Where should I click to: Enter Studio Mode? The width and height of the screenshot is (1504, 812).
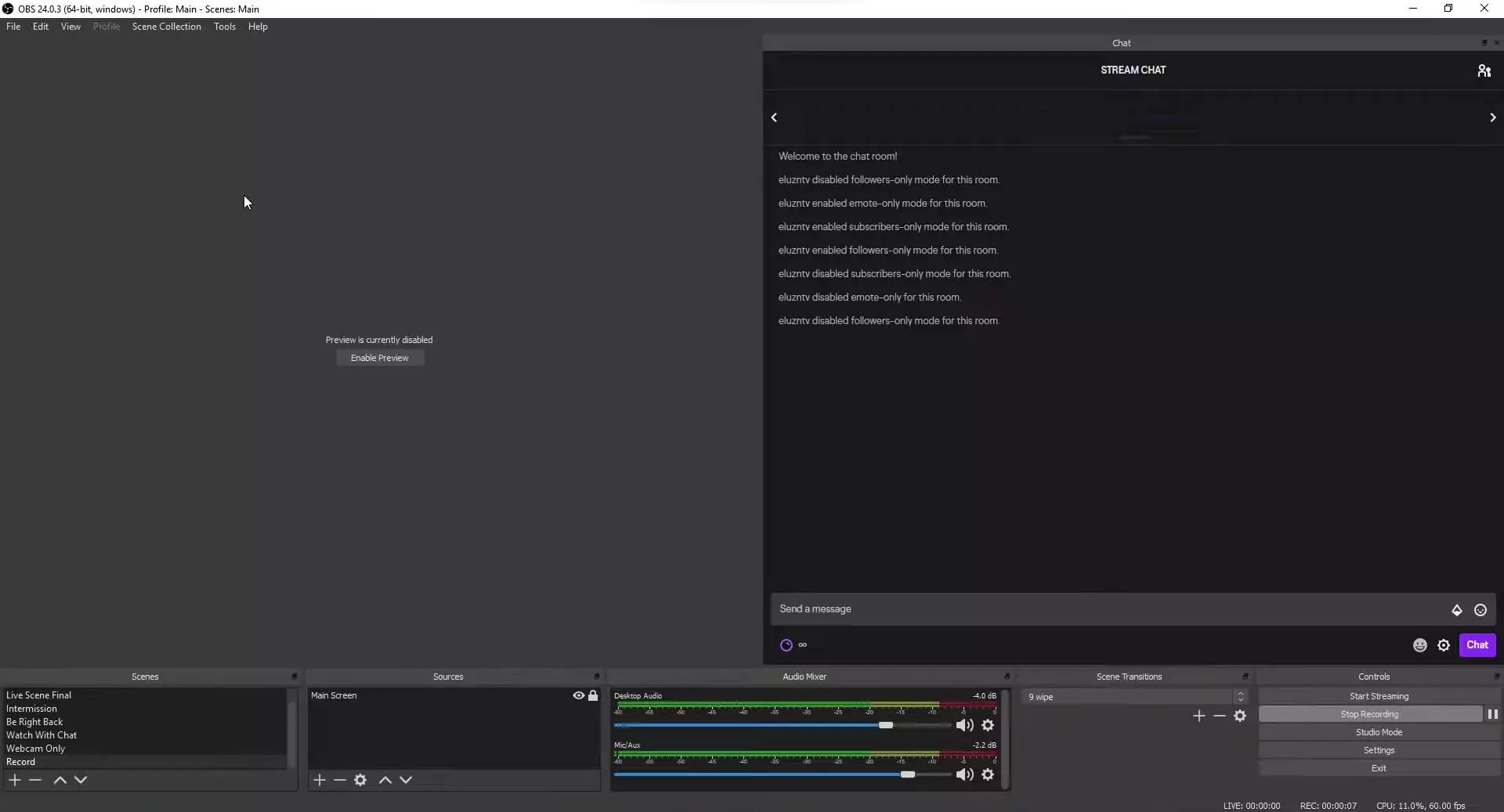(x=1379, y=732)
